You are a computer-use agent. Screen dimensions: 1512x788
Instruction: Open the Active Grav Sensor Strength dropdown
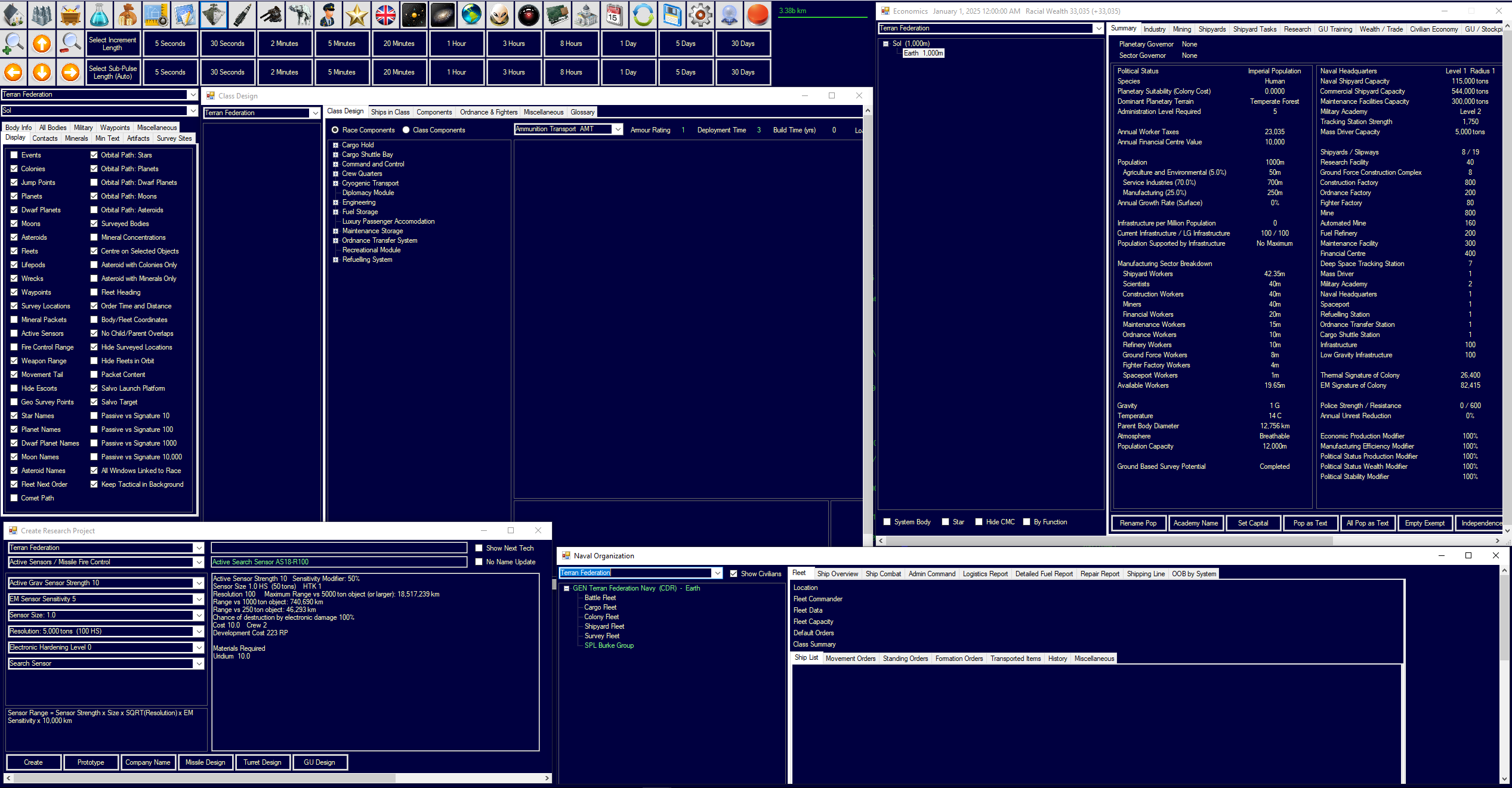[199, 583]
